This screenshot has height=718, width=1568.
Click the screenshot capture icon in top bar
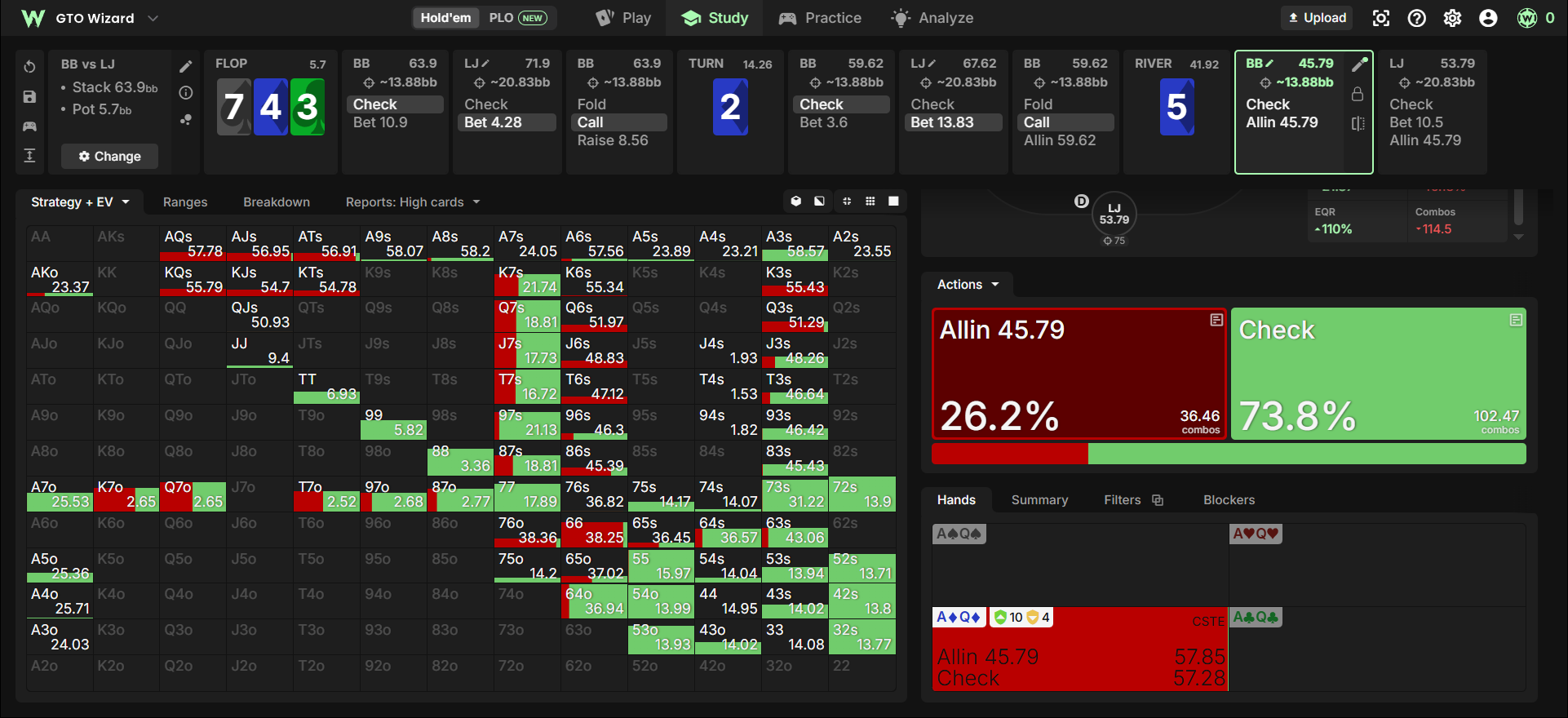[x=1381, y=18]
